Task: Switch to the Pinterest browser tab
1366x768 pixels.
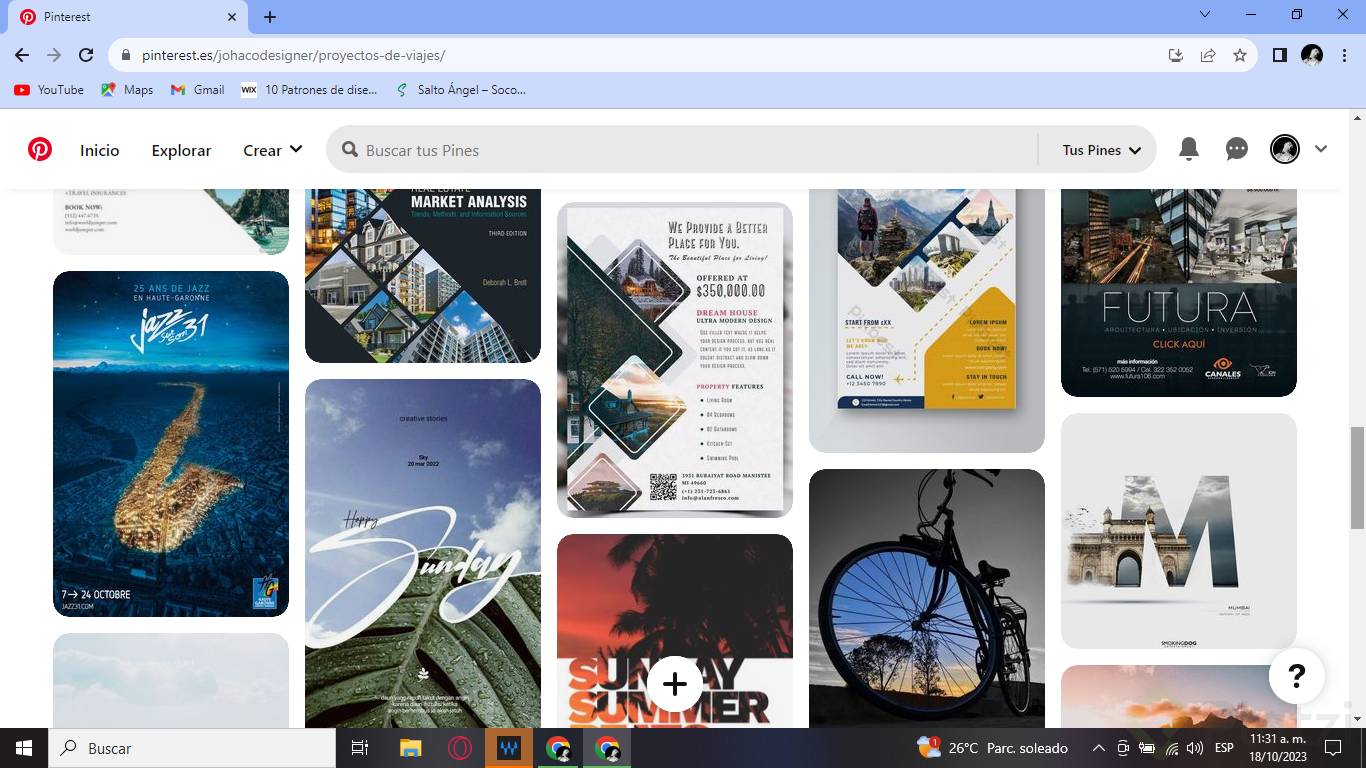Action: 128,17
